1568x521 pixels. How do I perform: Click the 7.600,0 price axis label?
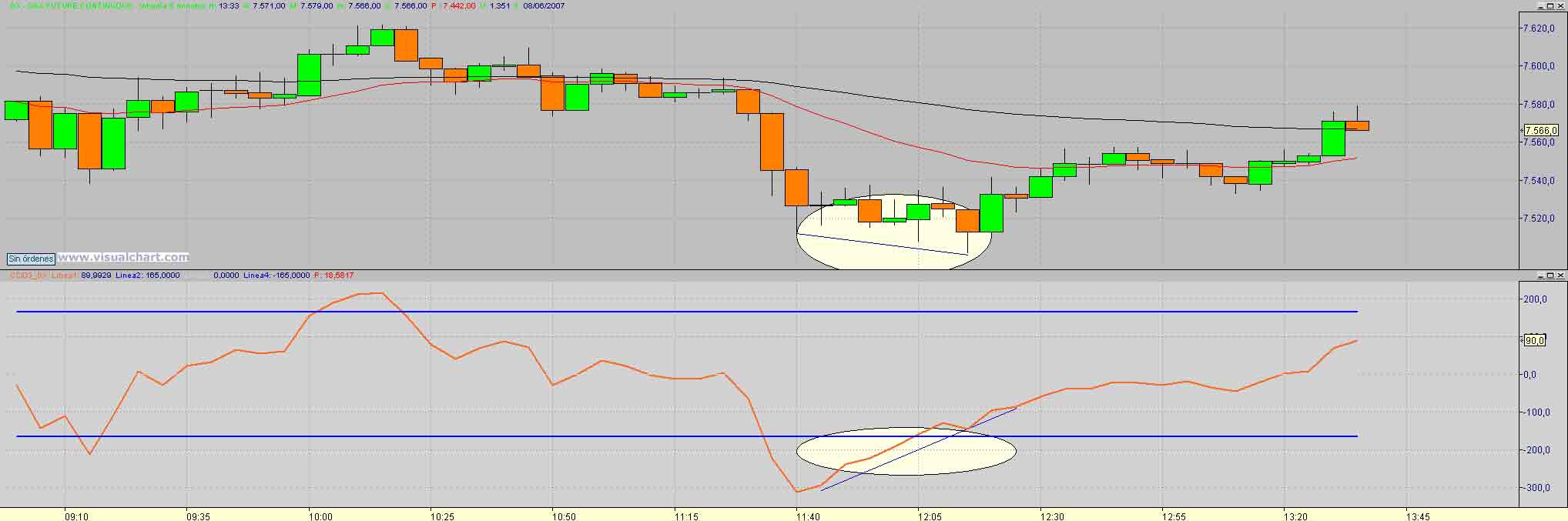1538,66
